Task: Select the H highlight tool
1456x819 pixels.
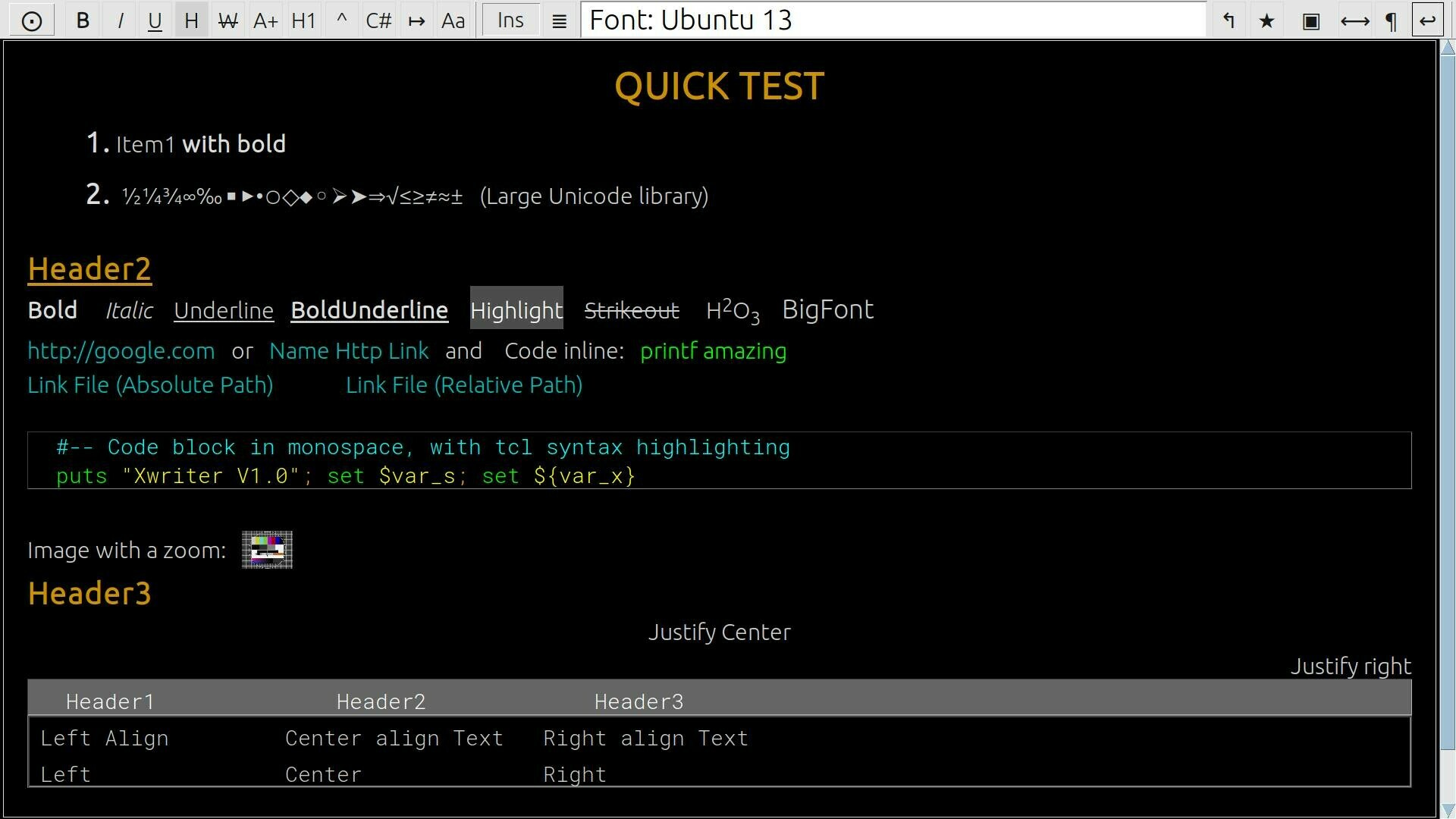Action: [191, 20]
